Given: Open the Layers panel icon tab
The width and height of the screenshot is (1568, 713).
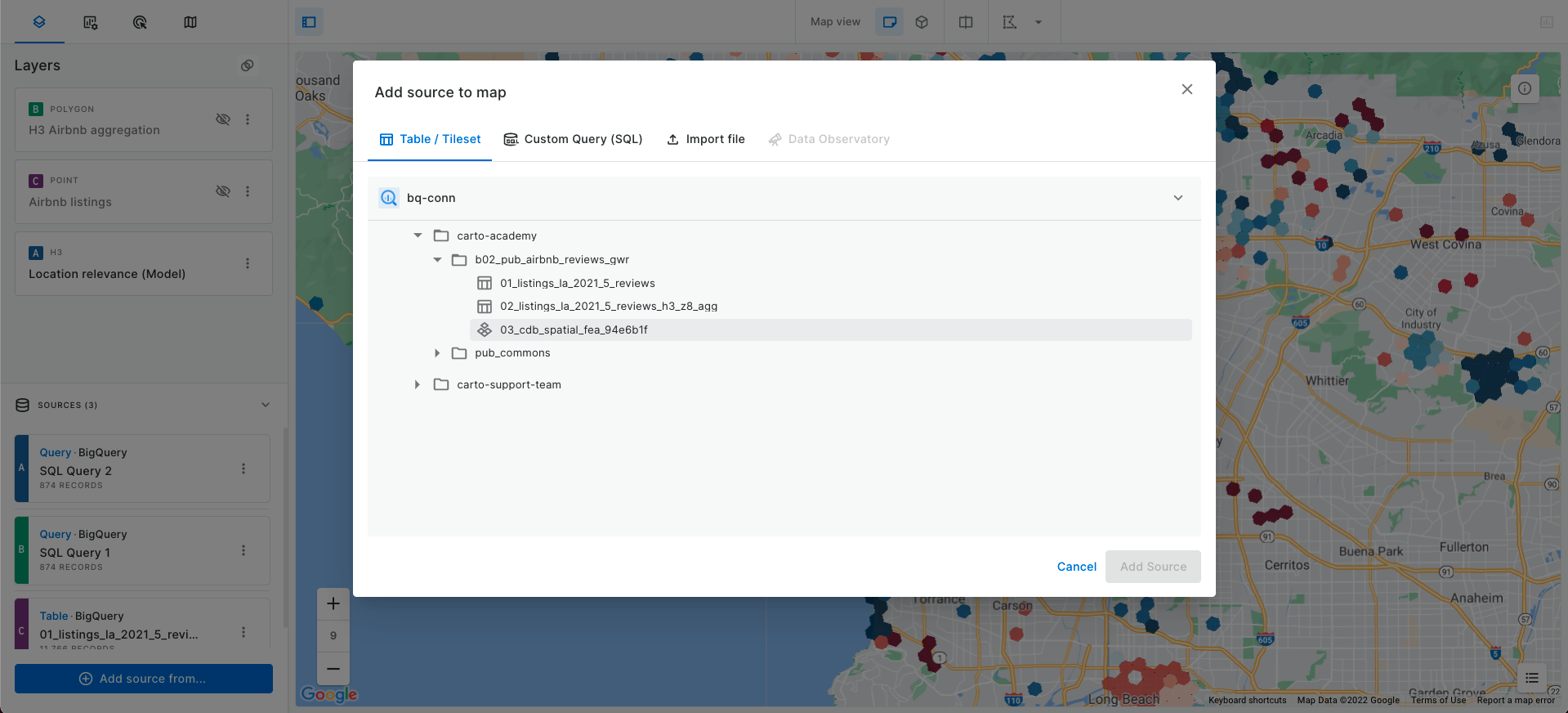Looking at the screenshot, I should (38, 22).
